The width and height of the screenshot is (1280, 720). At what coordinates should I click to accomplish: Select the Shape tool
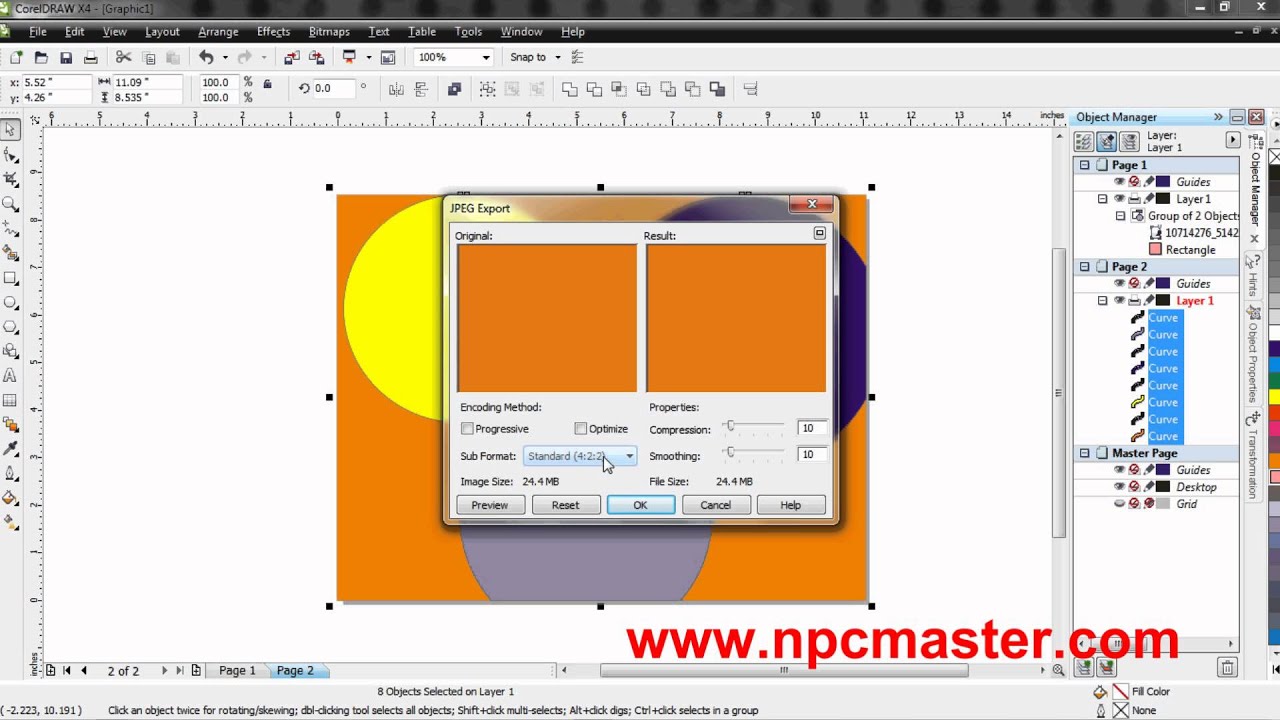(11, 155)
